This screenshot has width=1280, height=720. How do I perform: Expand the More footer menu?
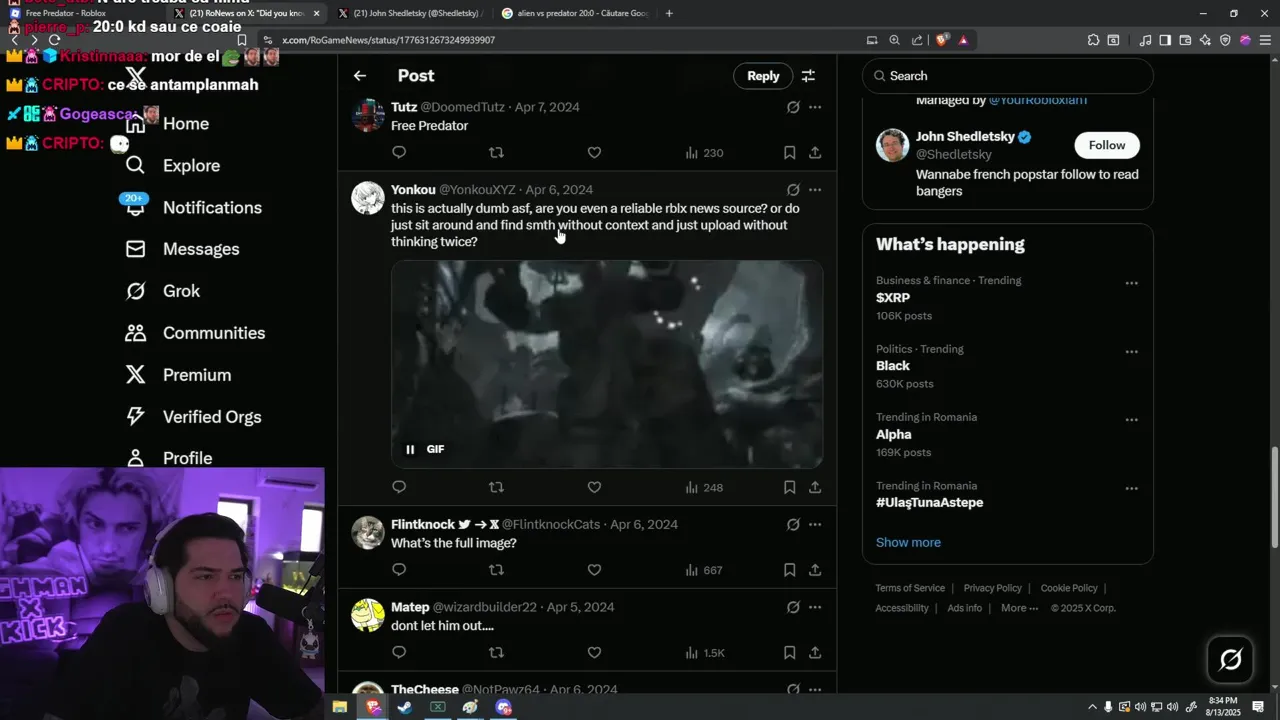pyautogui.click(x=1019, y=608)
